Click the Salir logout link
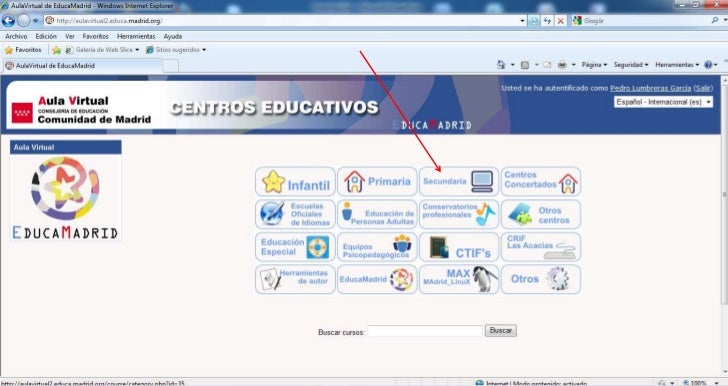Viewport: 728px width, 386px height. pos(702,88)
